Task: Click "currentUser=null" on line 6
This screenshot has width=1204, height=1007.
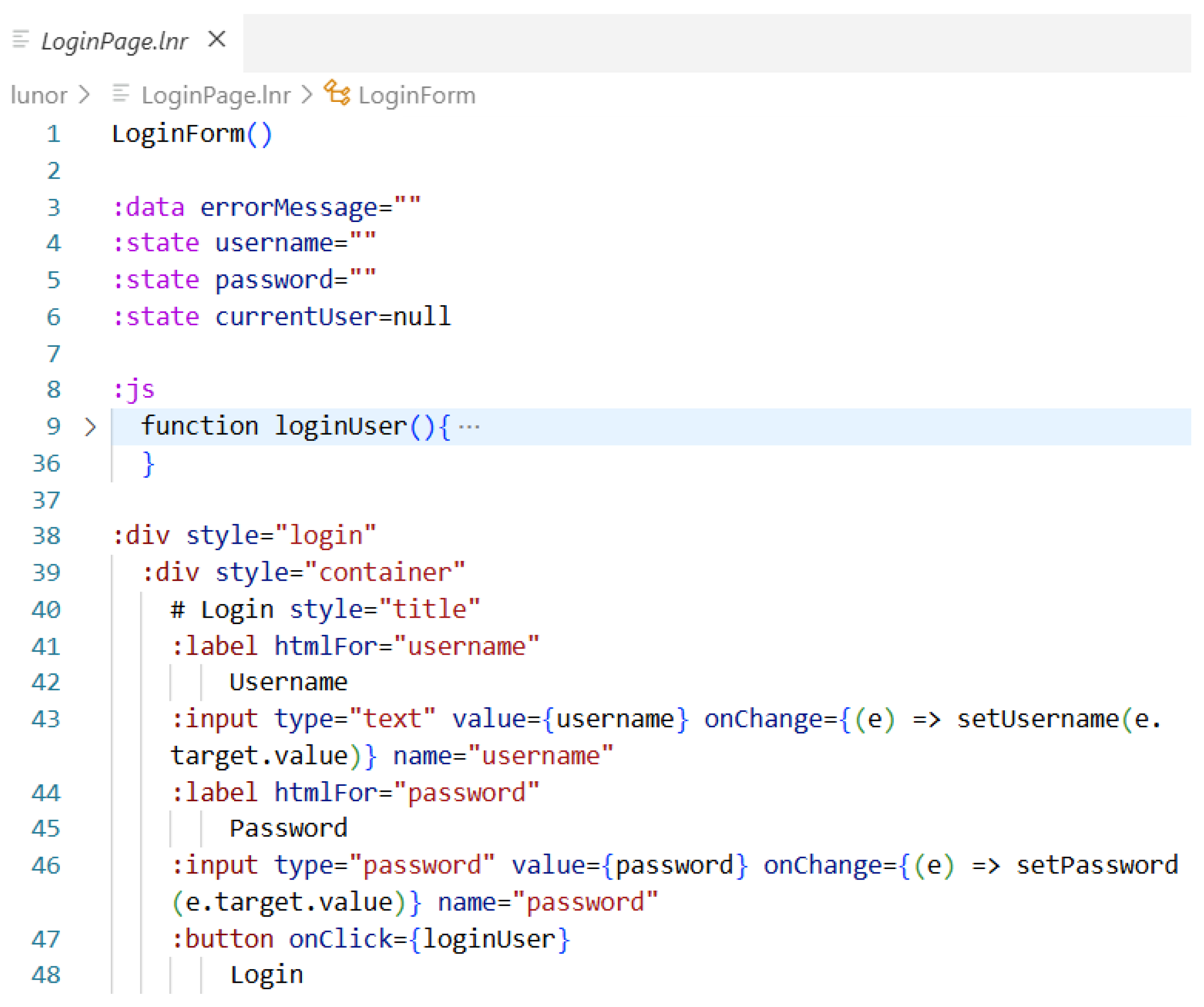Action: (333, 317)
